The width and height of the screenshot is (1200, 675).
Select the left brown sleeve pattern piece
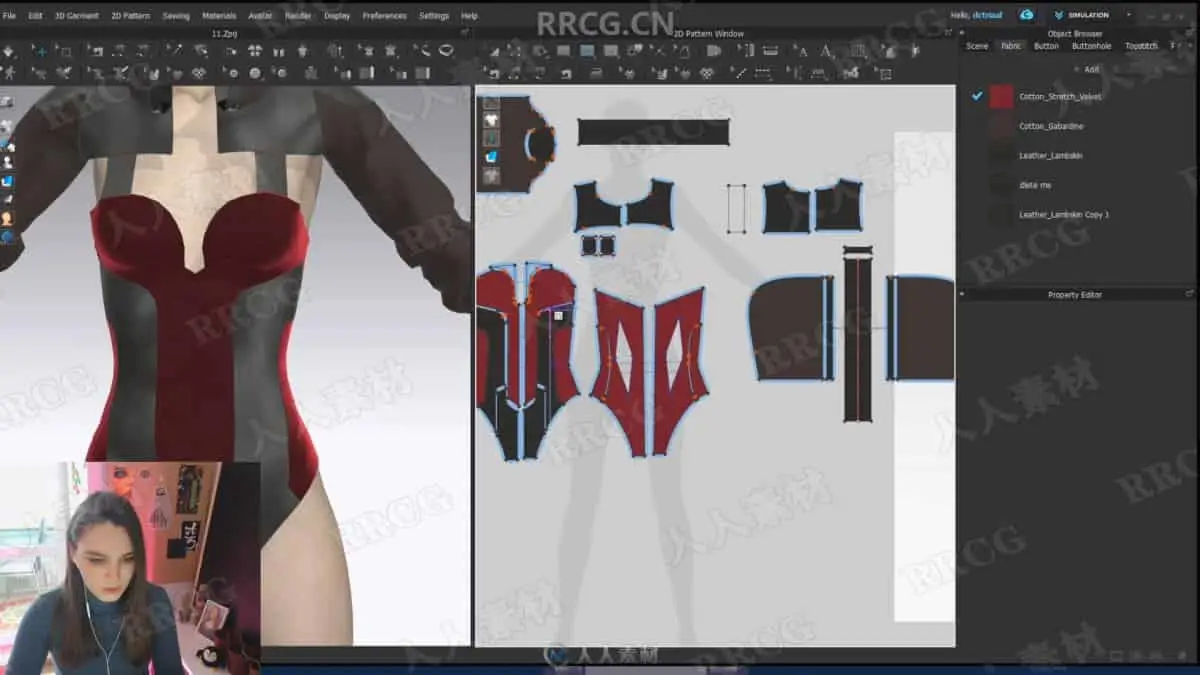(792, 328)
